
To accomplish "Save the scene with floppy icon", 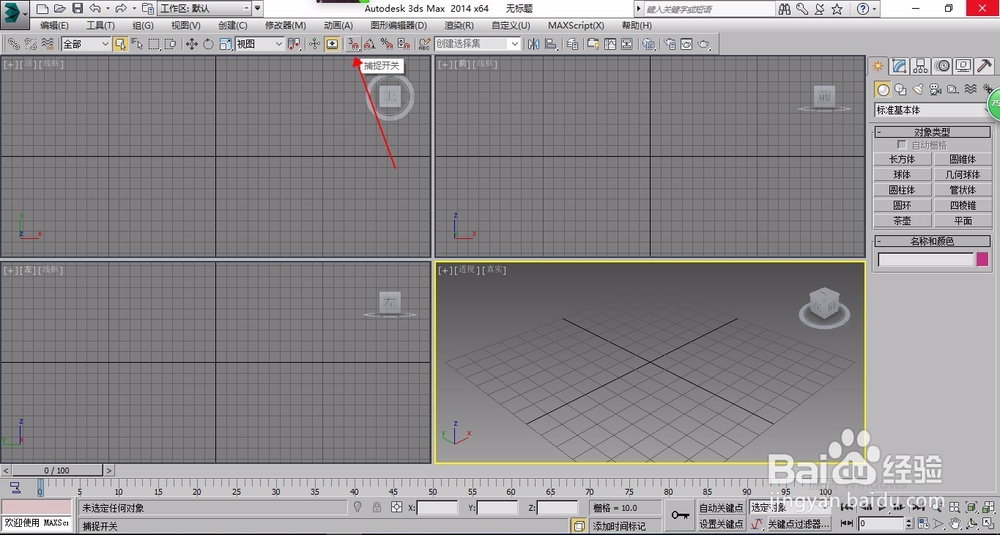I will 77,8.
